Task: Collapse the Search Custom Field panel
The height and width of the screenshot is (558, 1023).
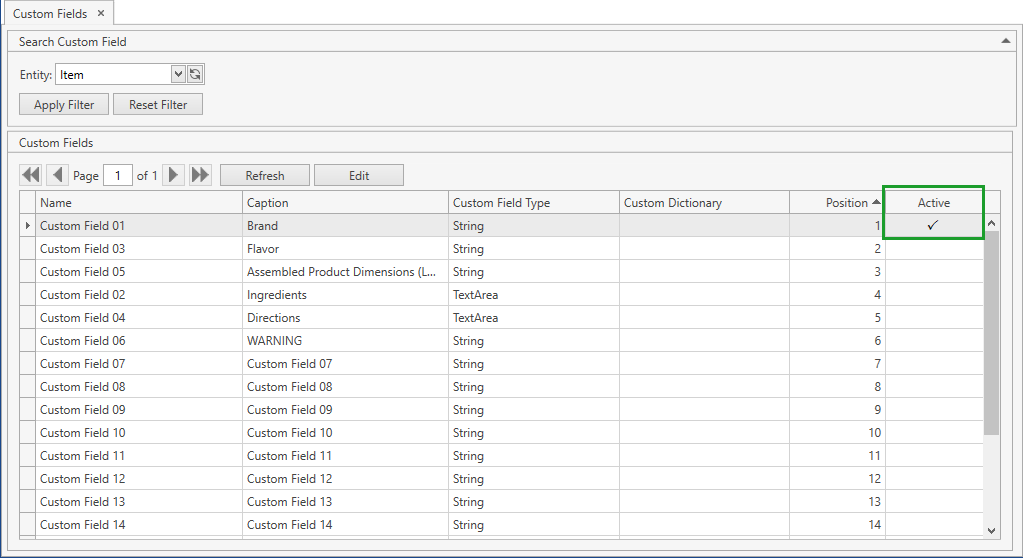Action: 1005,41
